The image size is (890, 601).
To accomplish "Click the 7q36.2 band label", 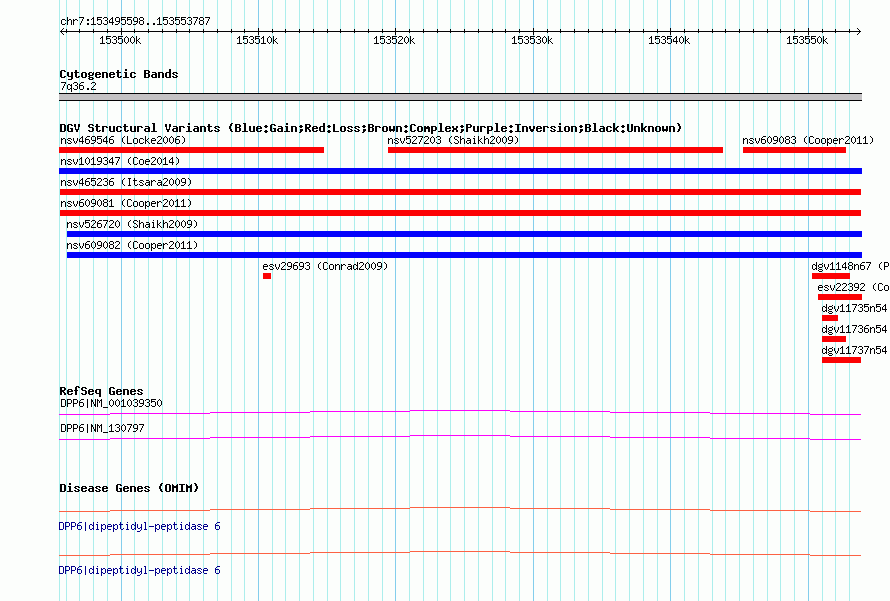I will coord(78,86).
